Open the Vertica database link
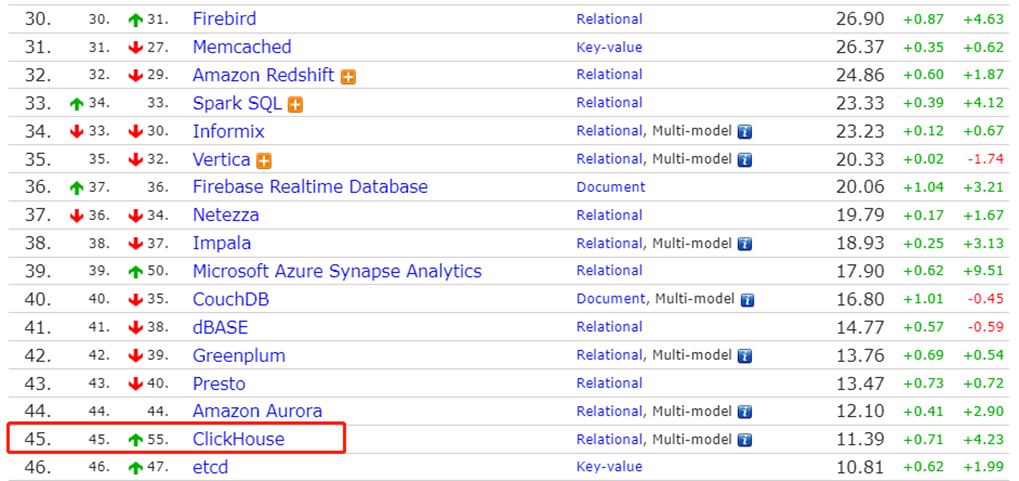Screen dimensions: 1019x481 [222, 159]
